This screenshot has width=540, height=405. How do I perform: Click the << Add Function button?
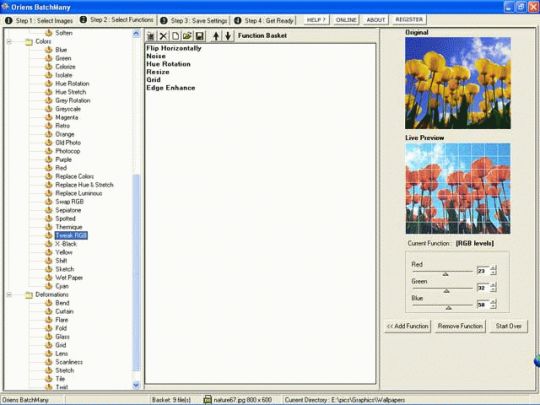(407, 326)
